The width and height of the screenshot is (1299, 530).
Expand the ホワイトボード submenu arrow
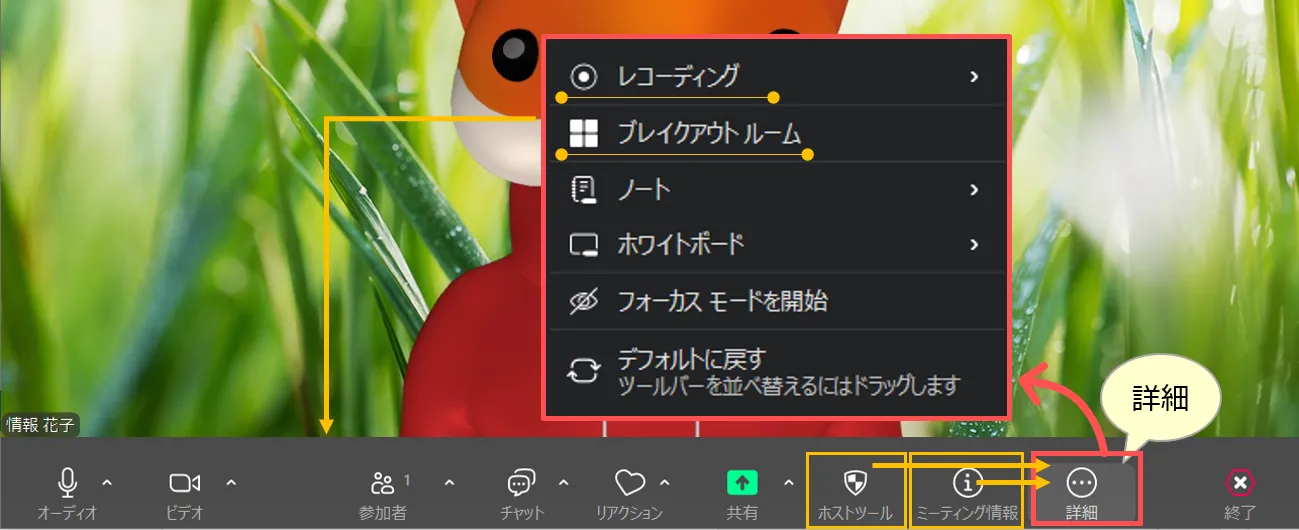(974, 244)
